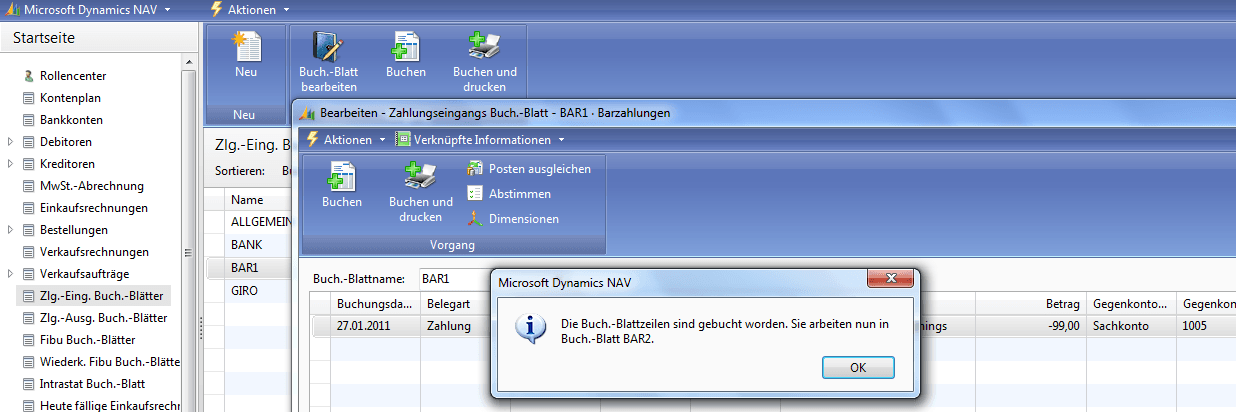Select Debitoren in navigation pane

tap(65, 142)
